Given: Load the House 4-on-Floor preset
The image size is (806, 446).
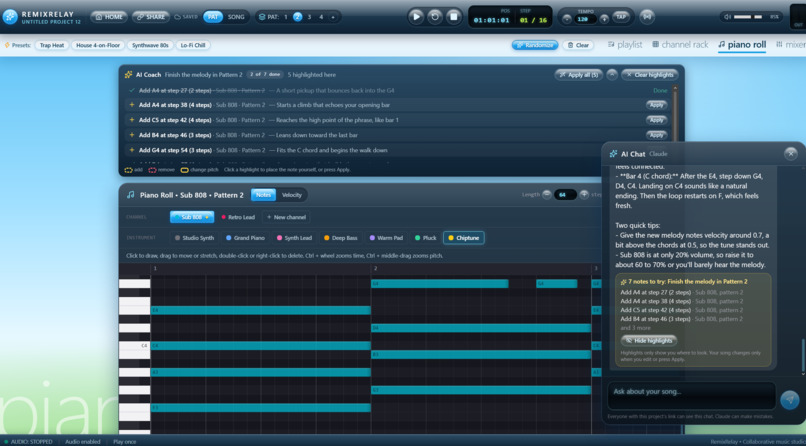Looking at the screenshot, I should click(x=98, y=45).
